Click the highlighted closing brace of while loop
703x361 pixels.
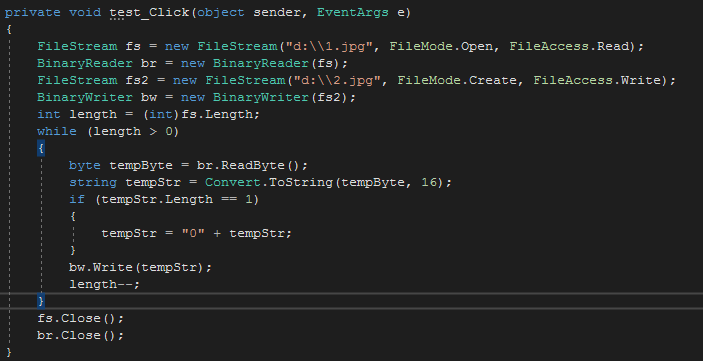pos(41,301)
